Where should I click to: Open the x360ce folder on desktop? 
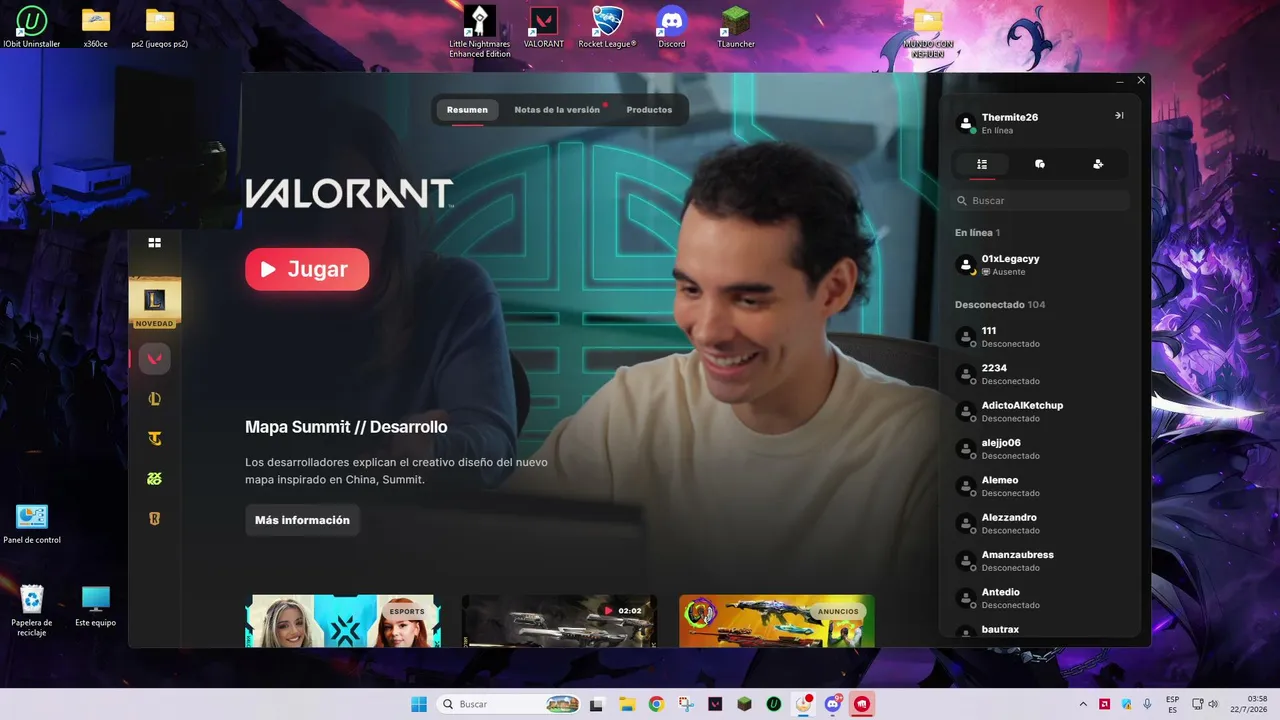tap(96, 27)
